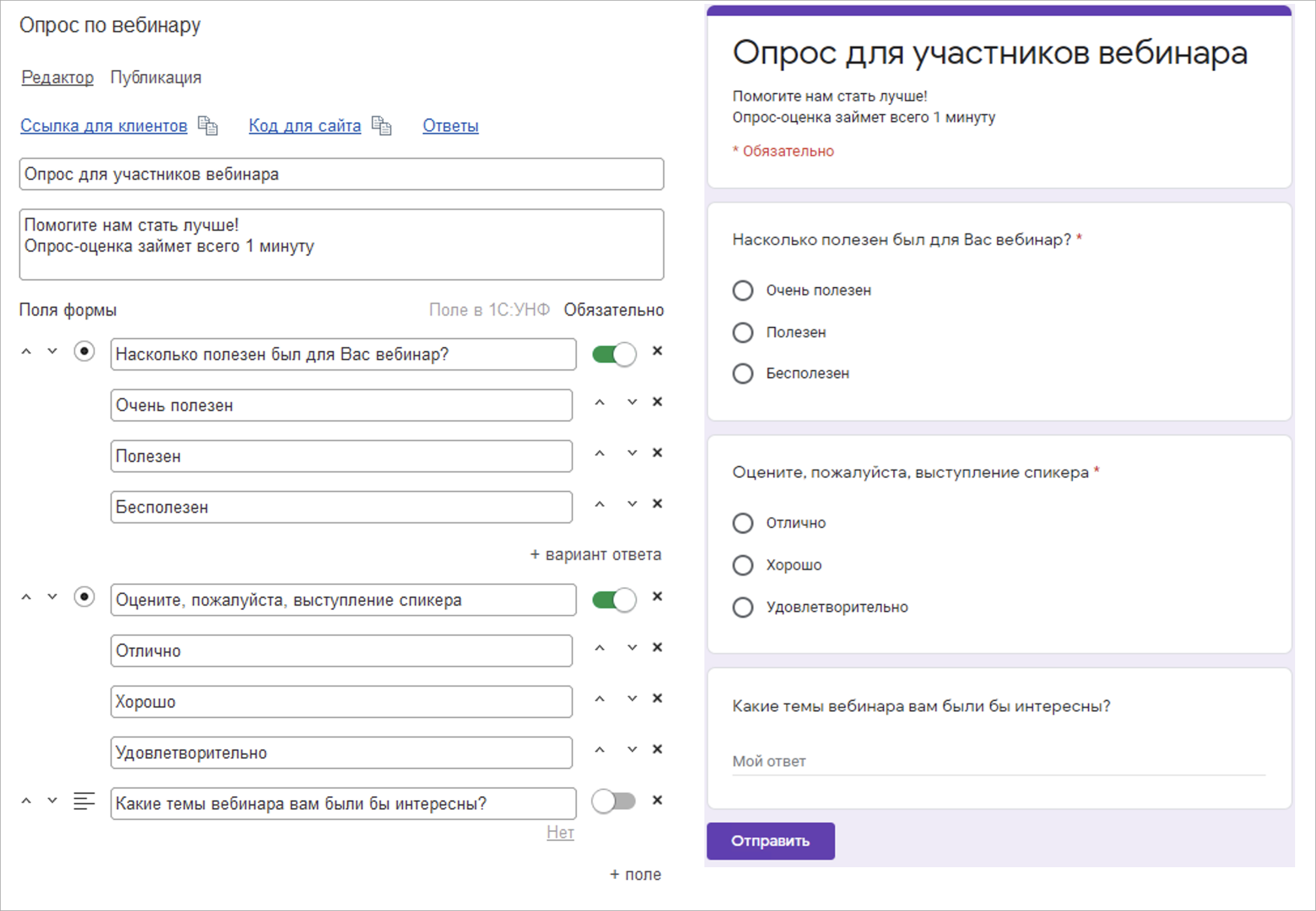Edit the 'Очень полезен' option field

(x=342, y=405)
